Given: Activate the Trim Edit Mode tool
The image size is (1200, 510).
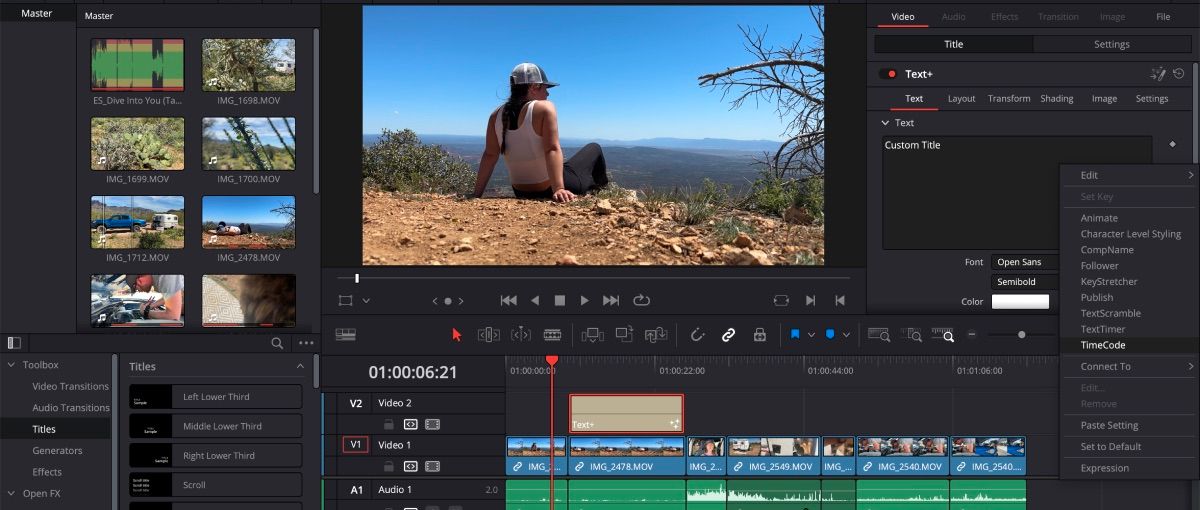Looking at the screenshot, I should pyautogui.click(x=488, y=335).
